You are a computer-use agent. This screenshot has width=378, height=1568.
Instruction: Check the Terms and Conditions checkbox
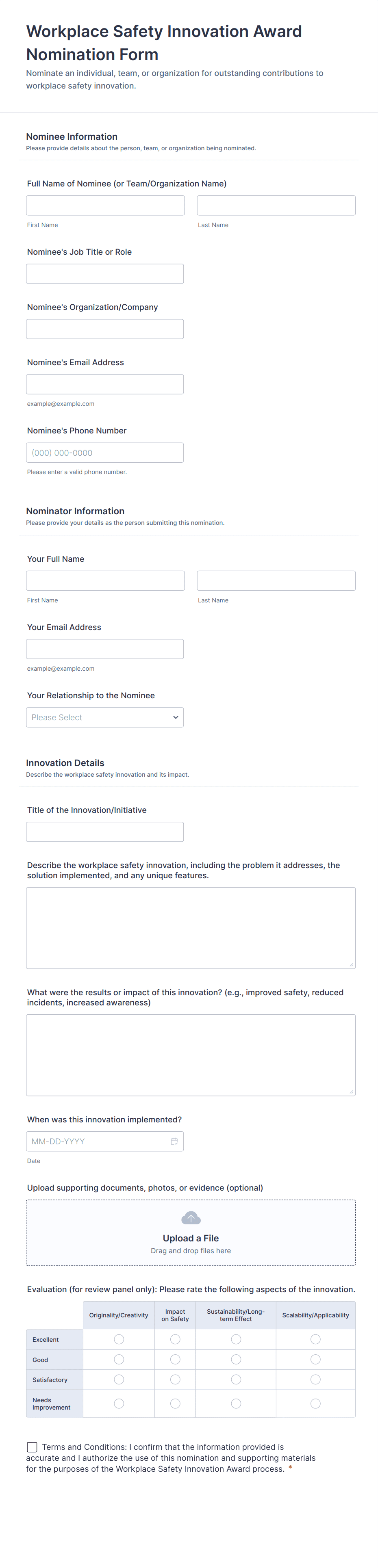point(32,1447)
